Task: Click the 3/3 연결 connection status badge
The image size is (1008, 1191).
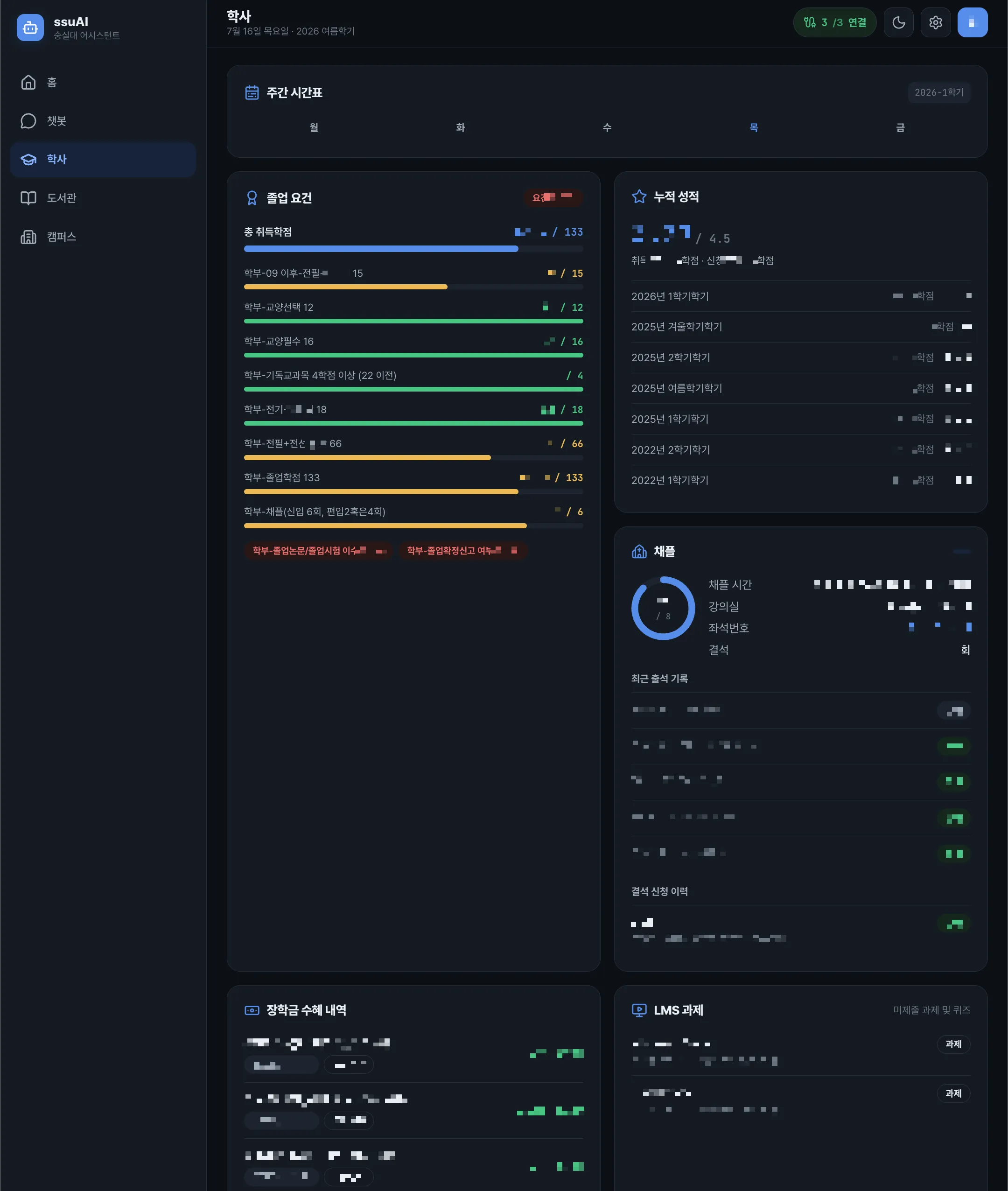Action: click(x=834, y=22)
